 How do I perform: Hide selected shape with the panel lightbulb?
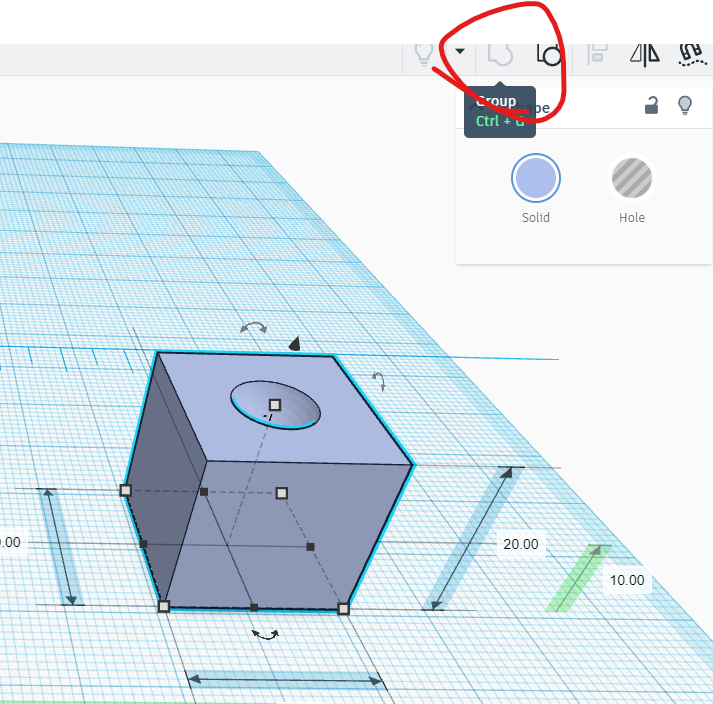[x=685, y=106]
